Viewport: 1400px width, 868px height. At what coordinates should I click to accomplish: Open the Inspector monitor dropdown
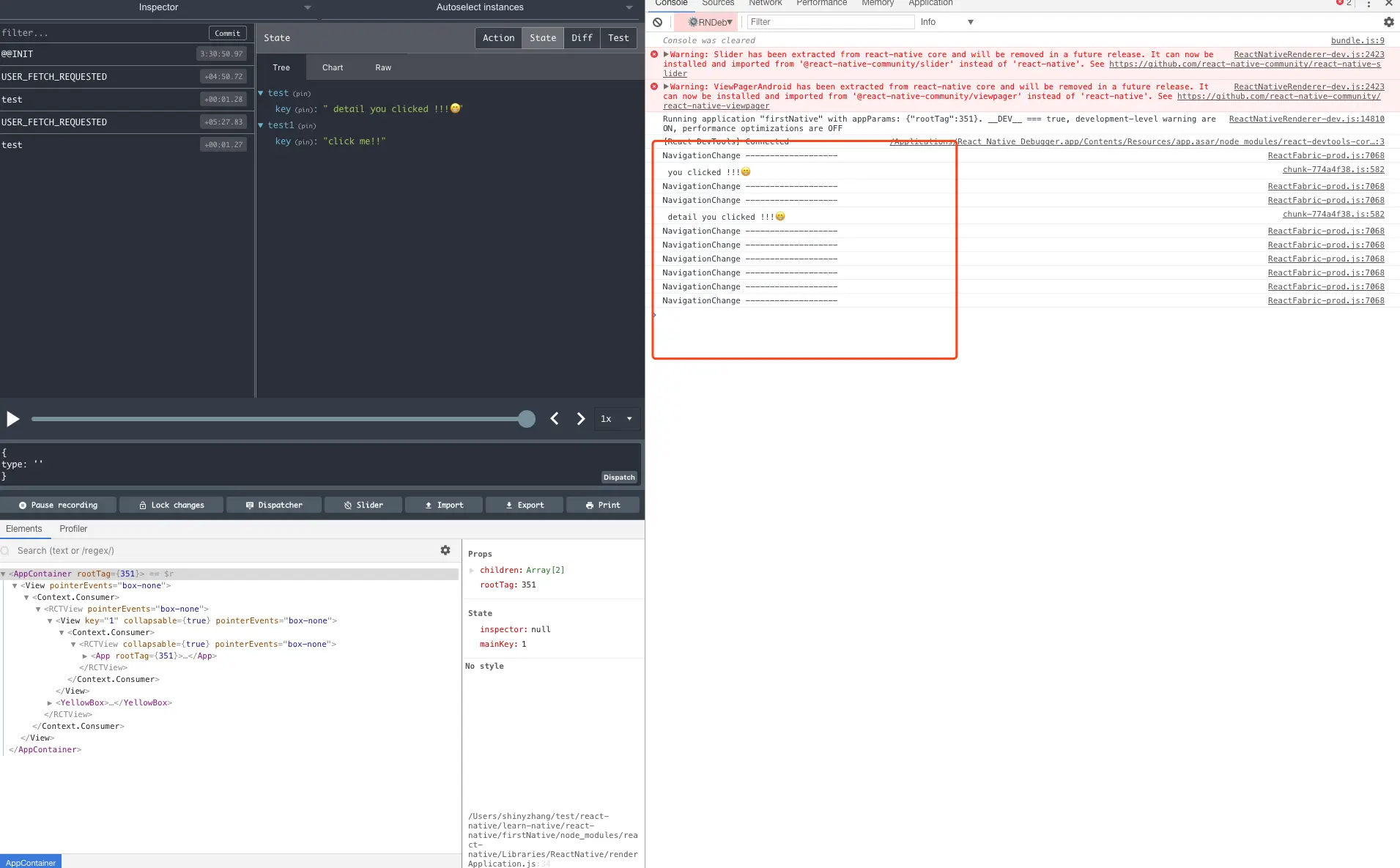click(x=159, y=7)
